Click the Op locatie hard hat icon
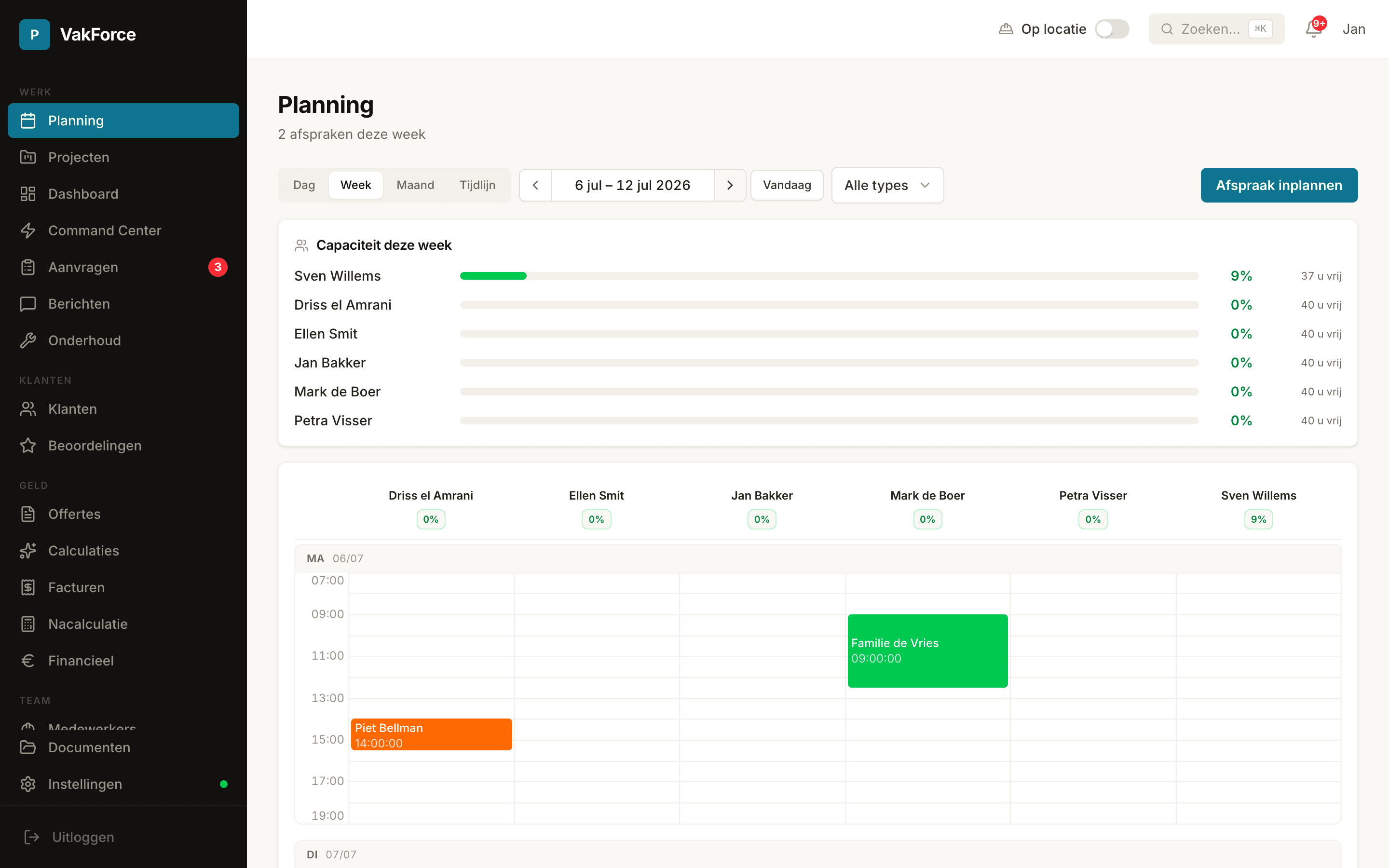 click(1006, 29)
